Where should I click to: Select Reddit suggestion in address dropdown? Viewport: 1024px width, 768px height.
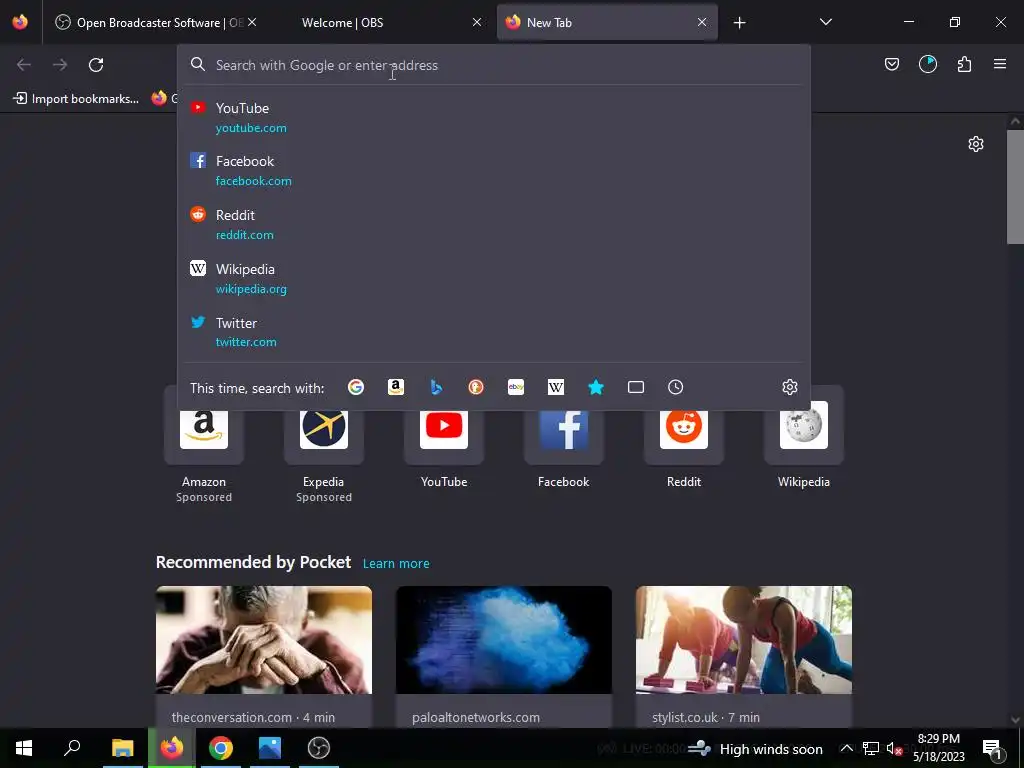(493, 225)
